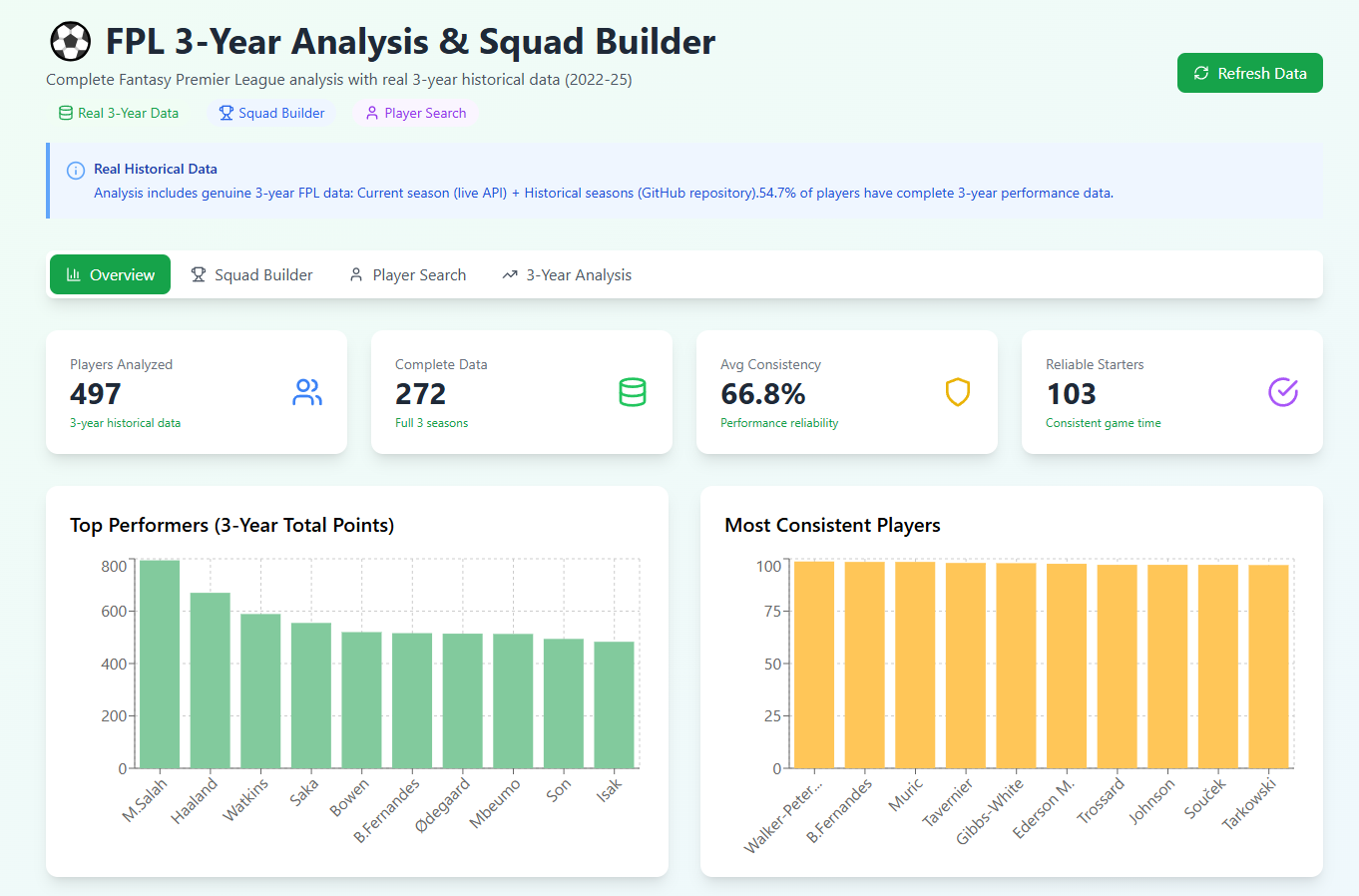
Task: Switch to the Squad Builder tab
Action: point(252,274)
